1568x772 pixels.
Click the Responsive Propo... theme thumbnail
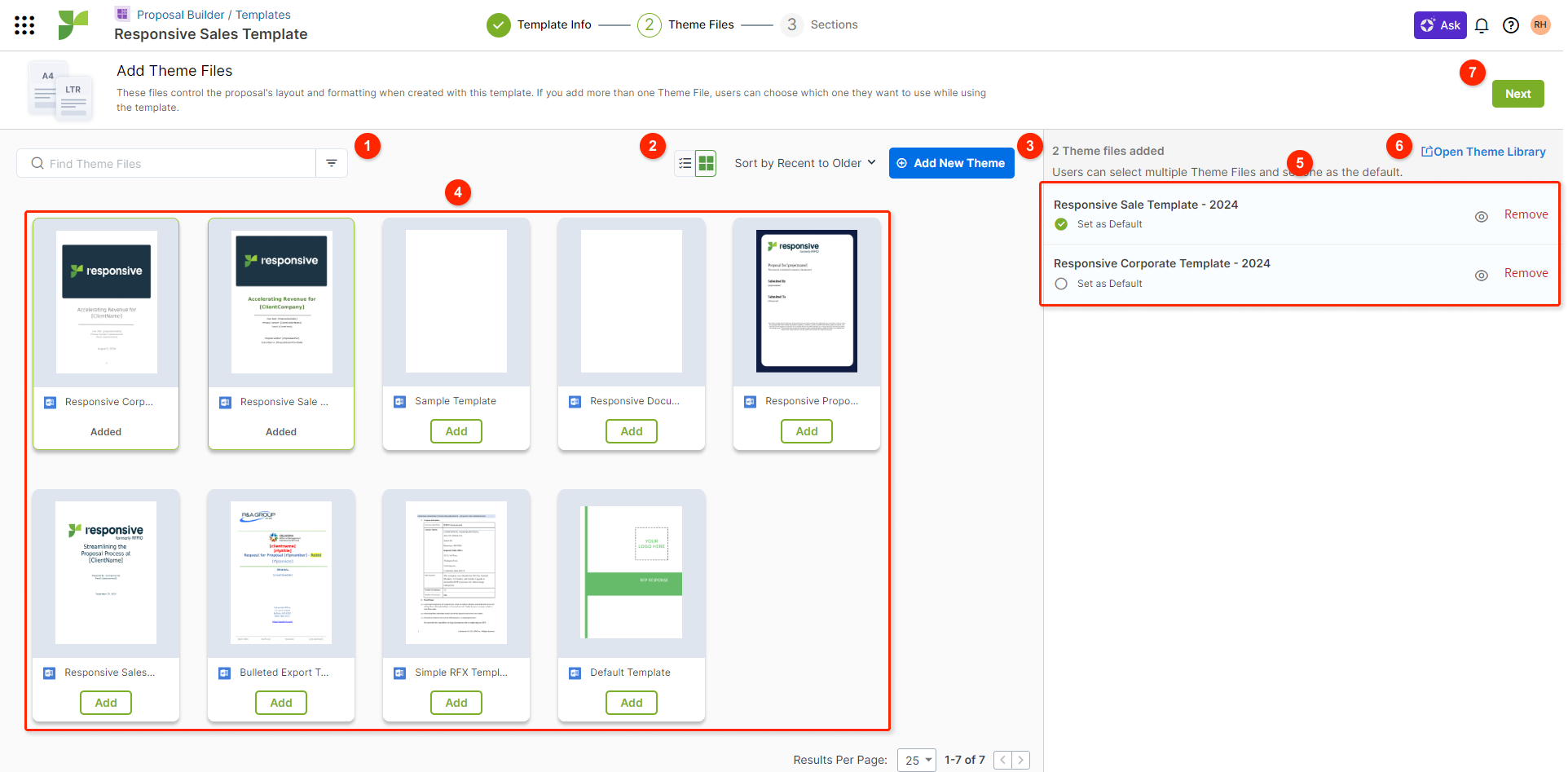806,301
